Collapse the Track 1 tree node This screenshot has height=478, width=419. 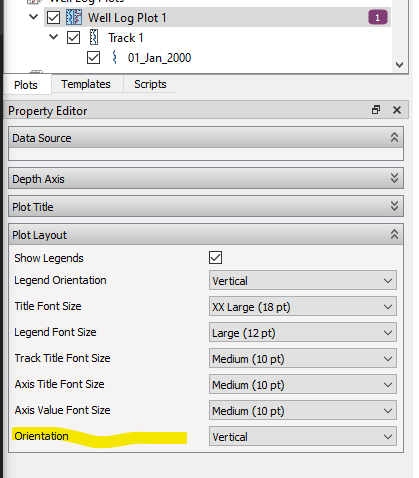point(54,37)
